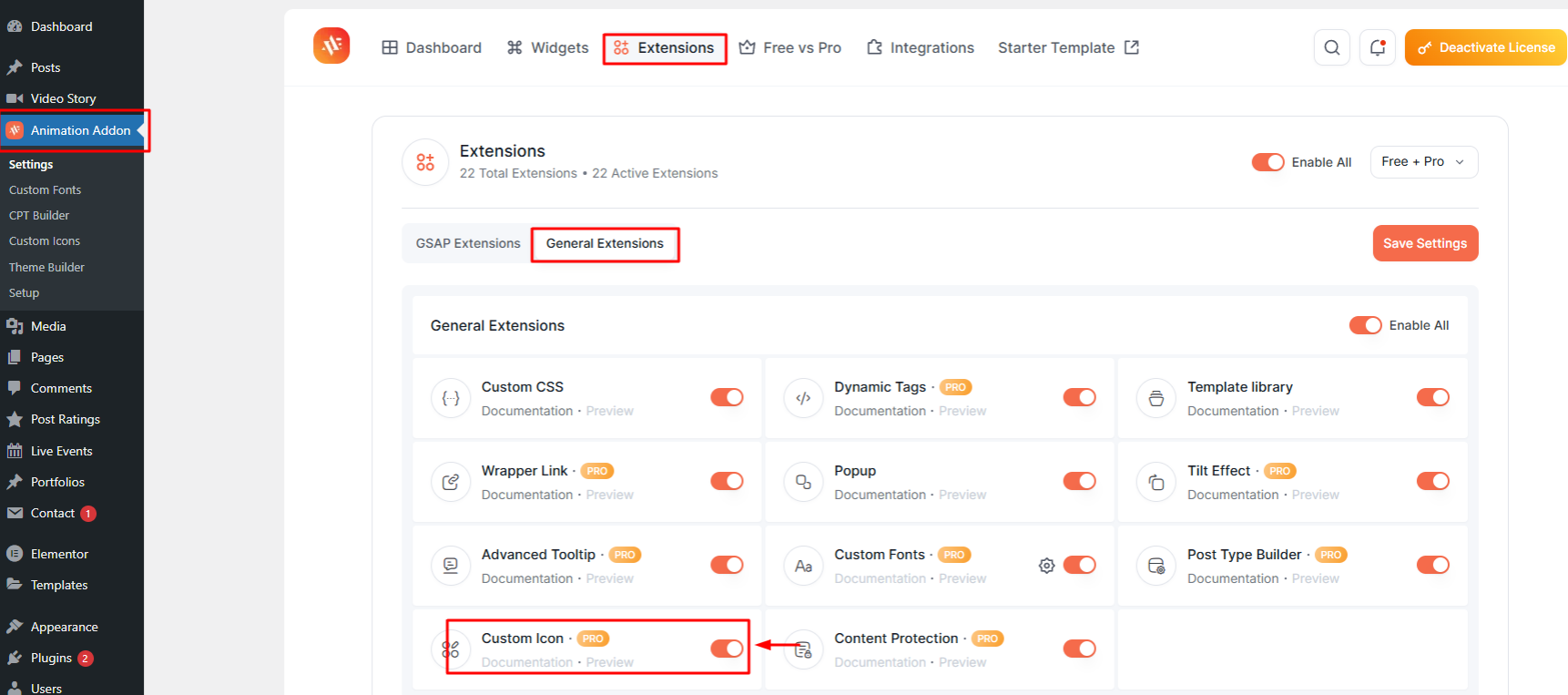Screen dimensions: 1568x695
Task: Open Custom CSS Documentation link
Action: click(527, 411)
